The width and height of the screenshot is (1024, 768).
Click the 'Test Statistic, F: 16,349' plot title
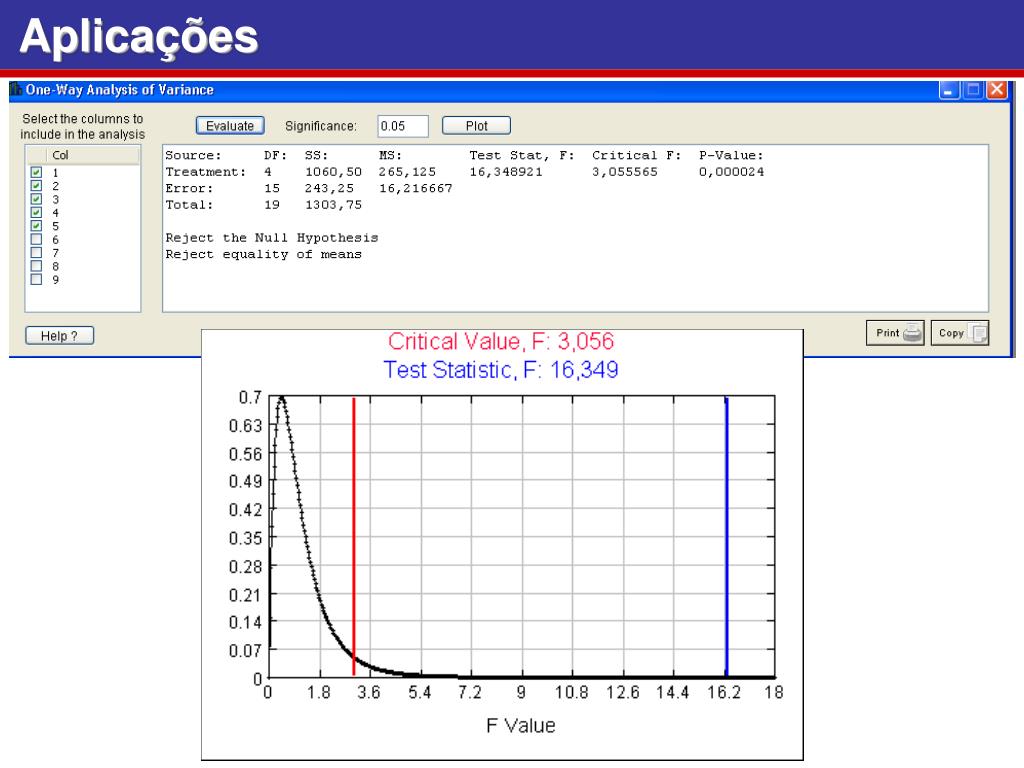pyautogui.click(x=501, y=370)
